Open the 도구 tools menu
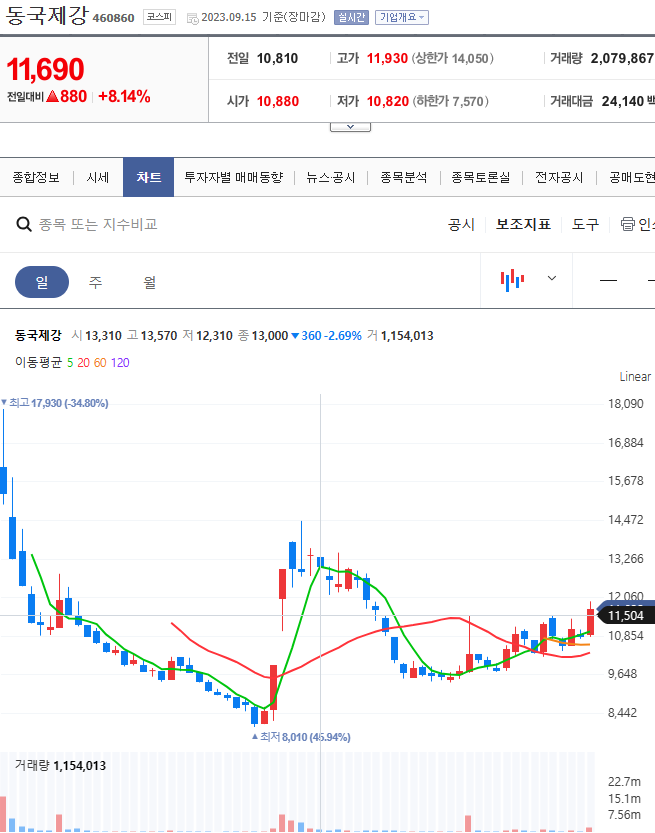Viewport: 655px width, 833px height. tap(585, 224)
